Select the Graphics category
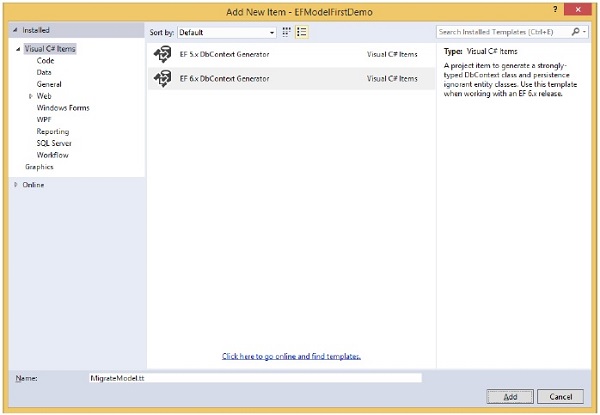 pos(39,167)
